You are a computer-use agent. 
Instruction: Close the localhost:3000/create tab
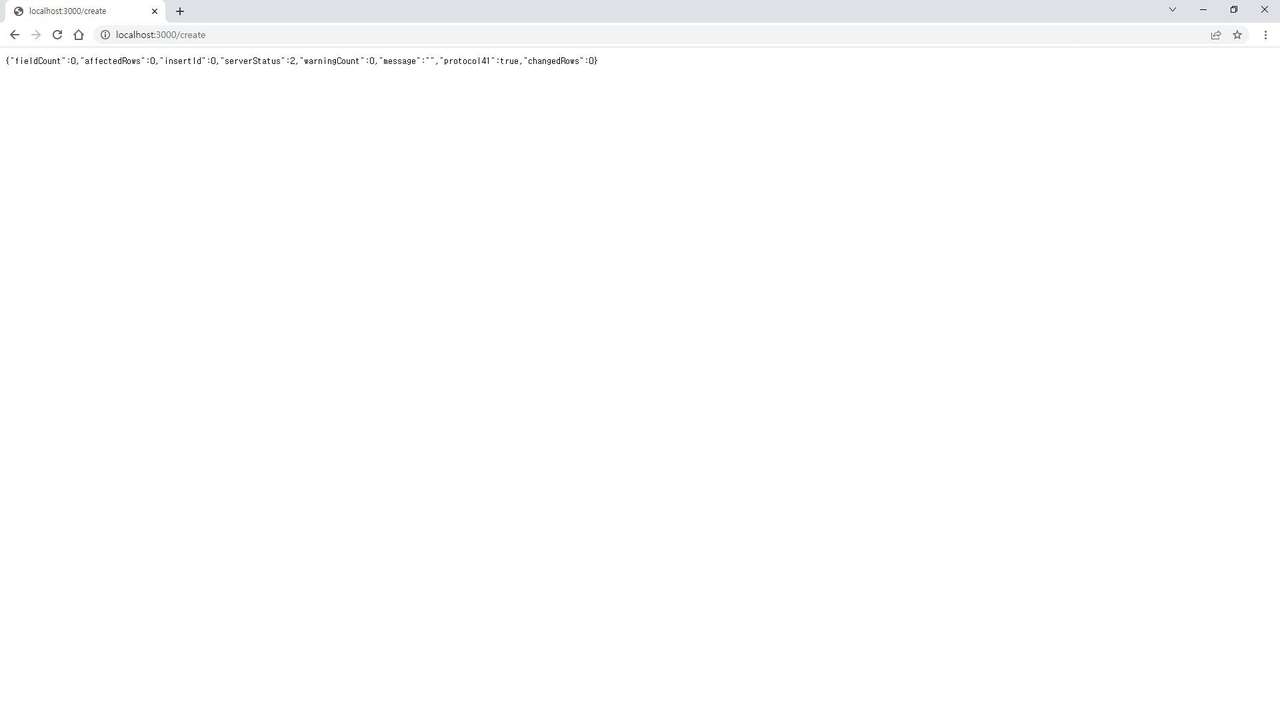point(154,11)
